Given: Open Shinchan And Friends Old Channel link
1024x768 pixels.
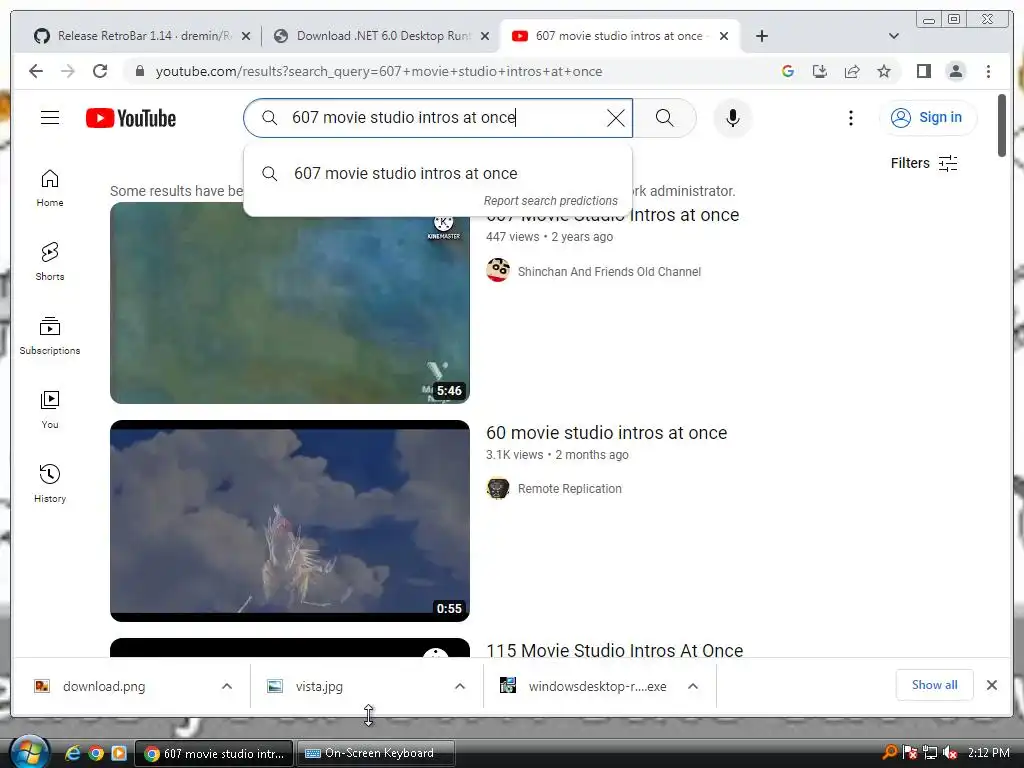Looking at the screenshot, I should (609, 272).
